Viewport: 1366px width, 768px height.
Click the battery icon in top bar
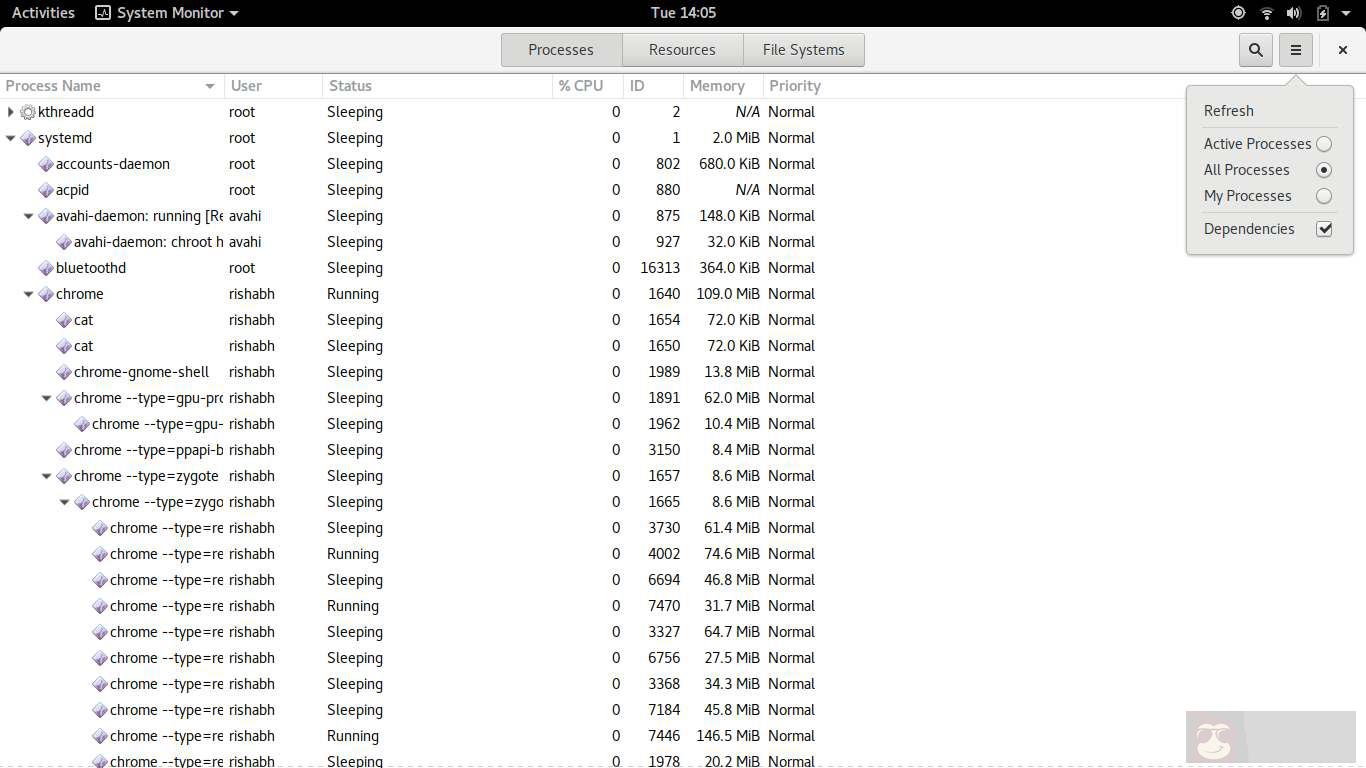tap(1322, 13)
